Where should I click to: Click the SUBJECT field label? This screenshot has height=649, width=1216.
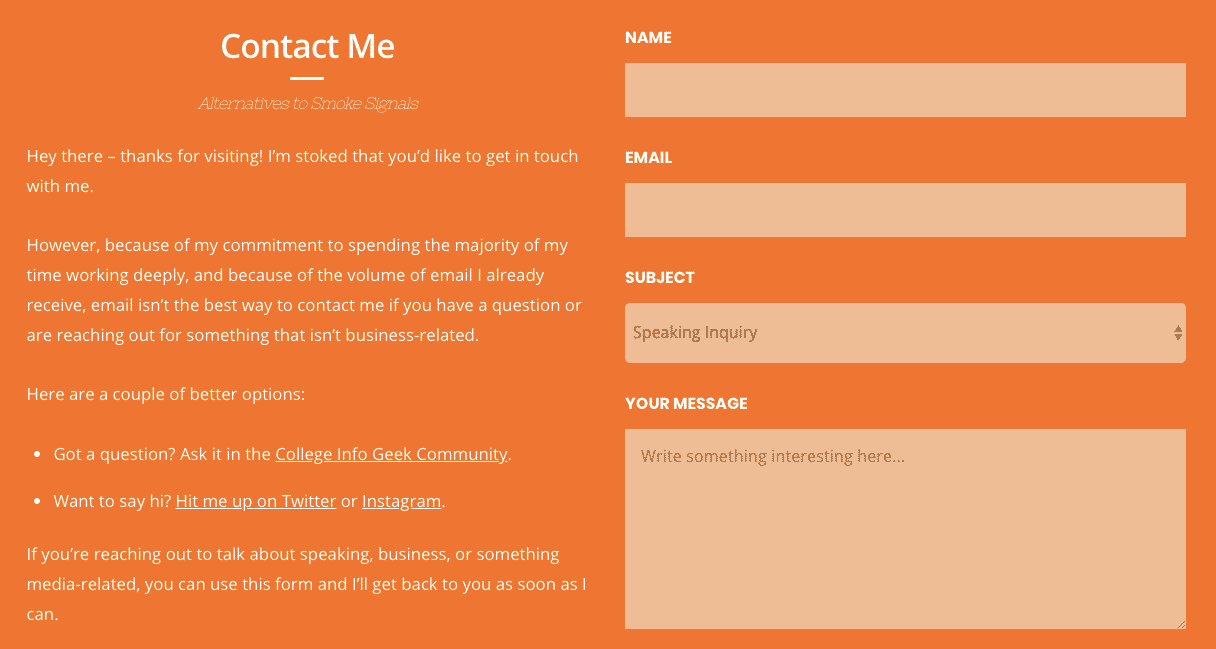pos(659,278)
